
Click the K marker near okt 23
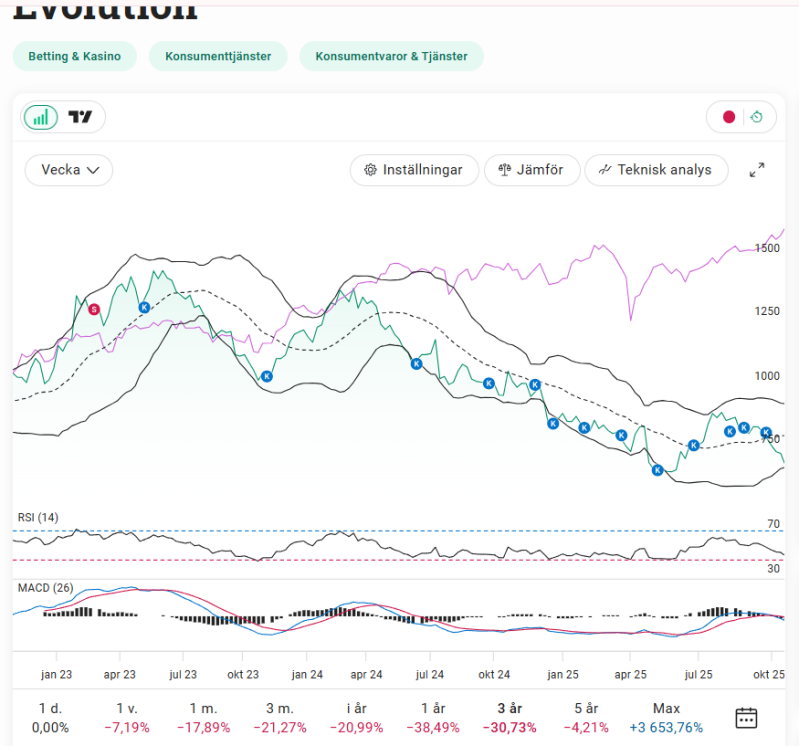tap(267, 376)
